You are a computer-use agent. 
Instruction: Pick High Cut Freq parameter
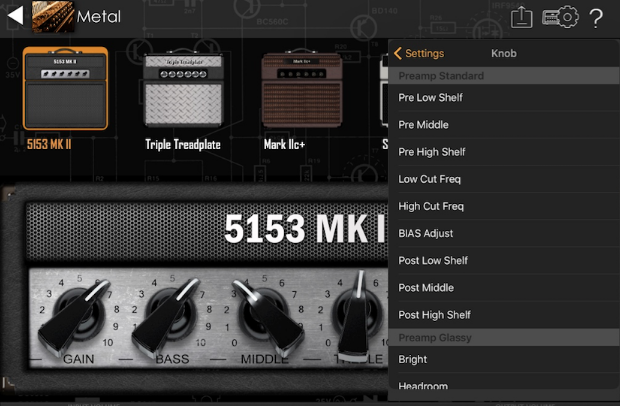click(x=431, y=206)
